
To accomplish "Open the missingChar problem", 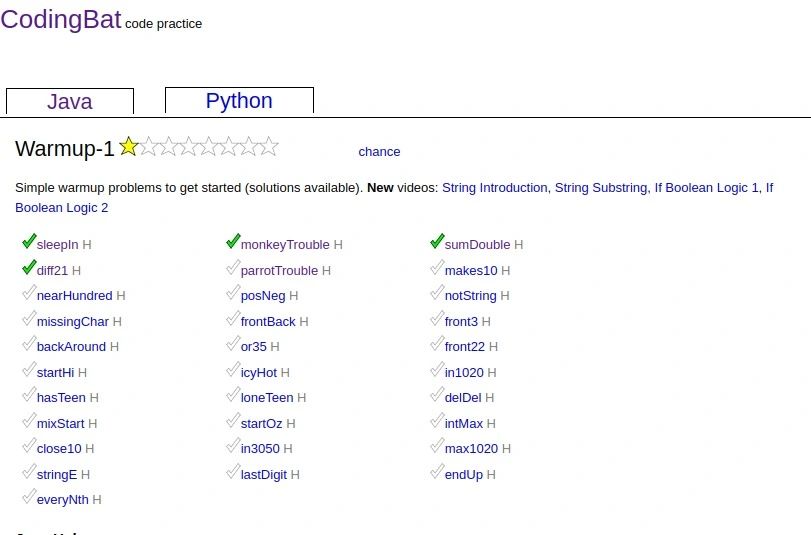I will coord(72,322).
